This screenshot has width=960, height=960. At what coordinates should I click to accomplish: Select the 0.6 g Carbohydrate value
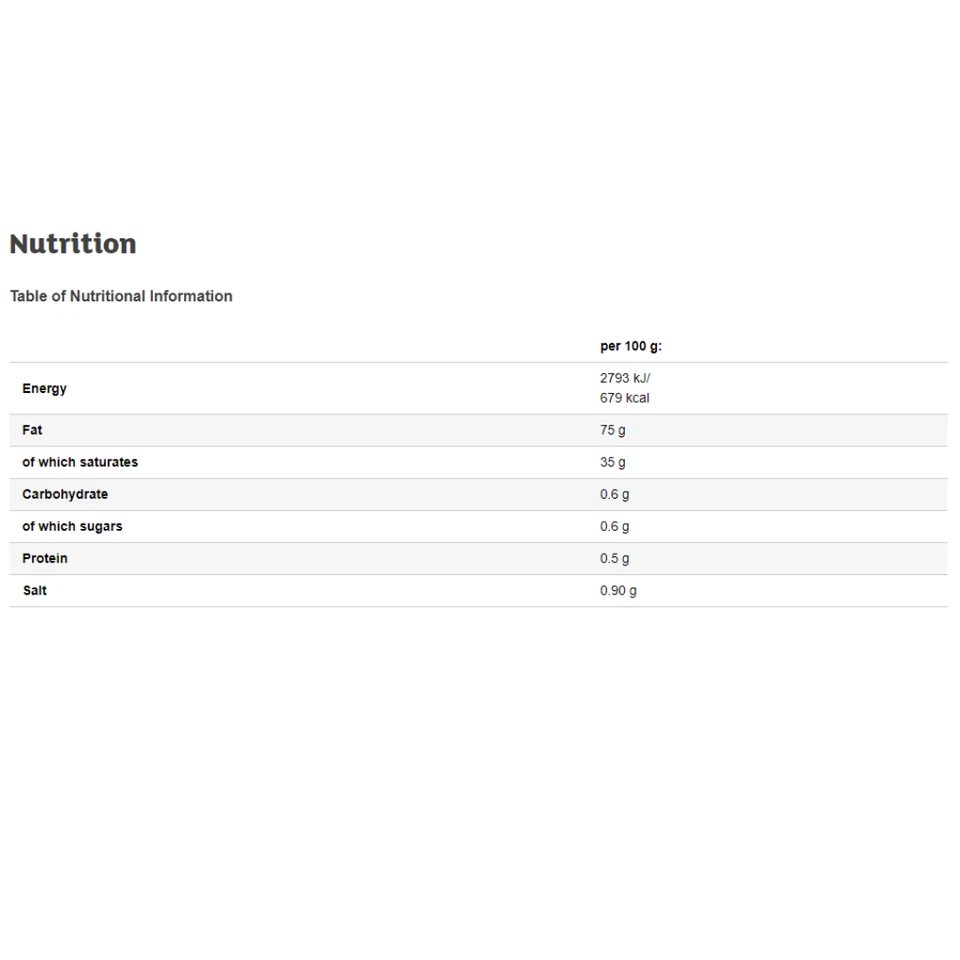[x=615, y=494]
